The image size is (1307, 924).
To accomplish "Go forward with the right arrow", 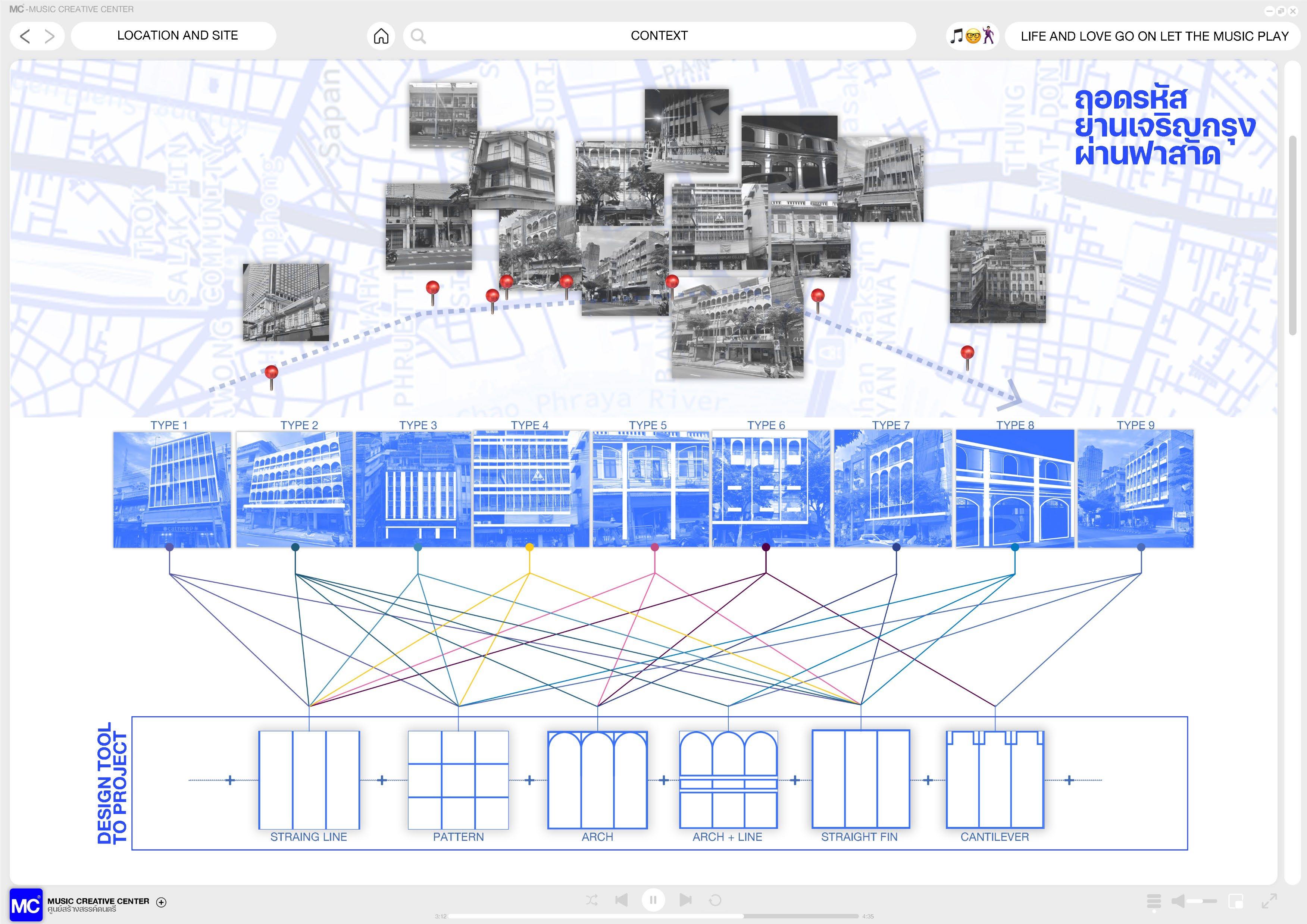I will 50,36.
